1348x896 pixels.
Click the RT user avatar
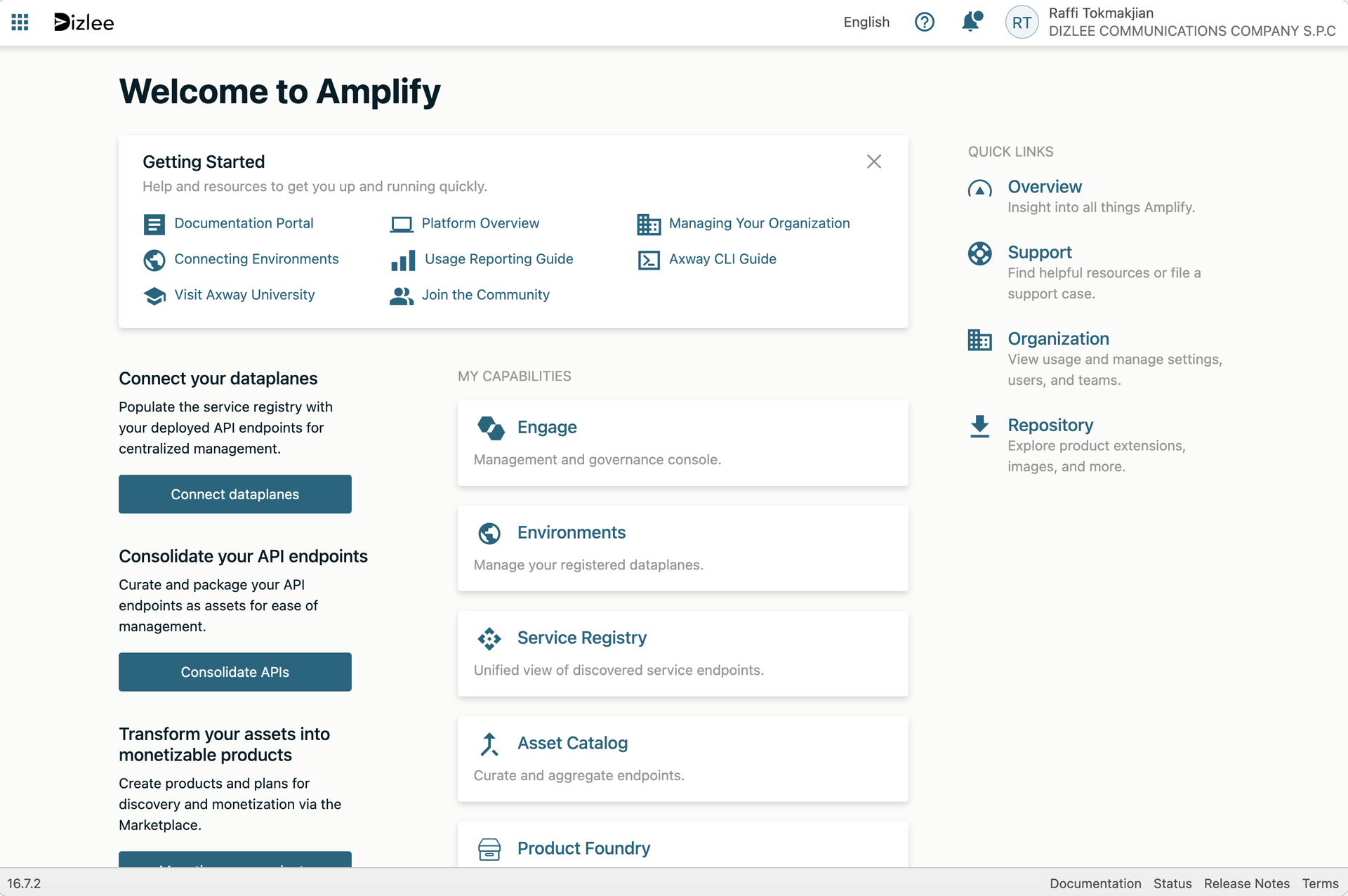point(1022,22)
